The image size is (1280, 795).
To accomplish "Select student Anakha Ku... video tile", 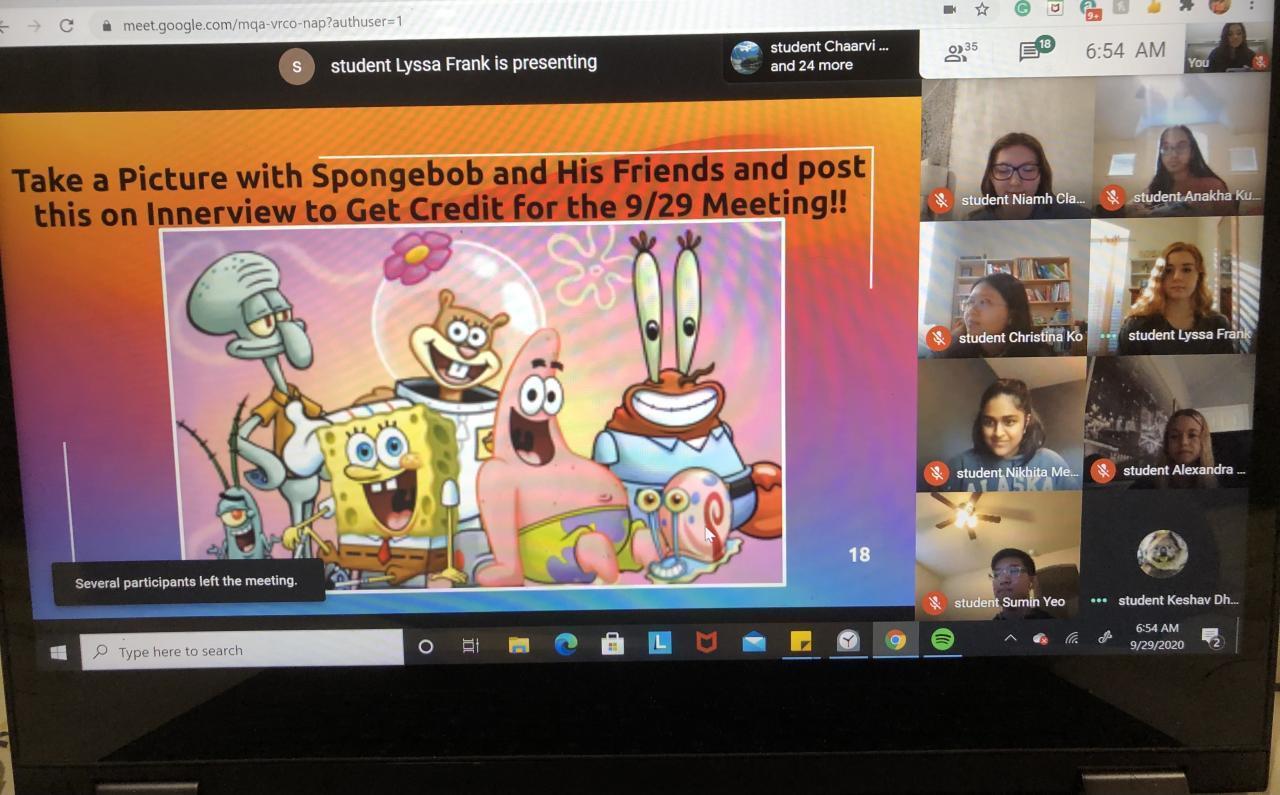I will 1181,146.
